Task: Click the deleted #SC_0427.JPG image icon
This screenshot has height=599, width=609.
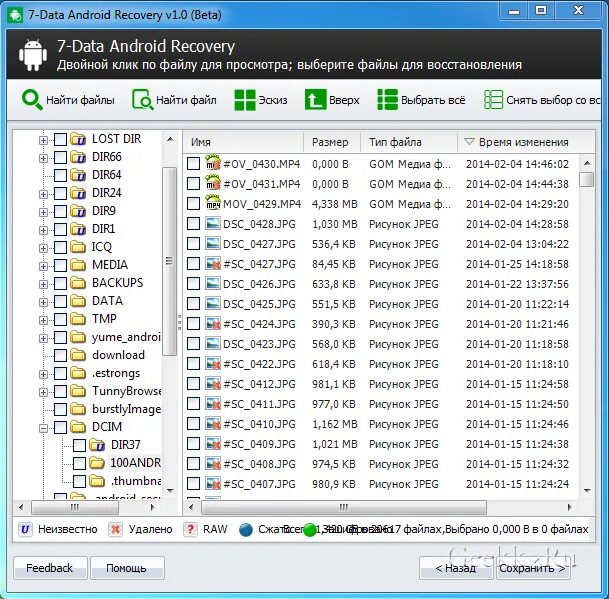Action: (213, 264)
